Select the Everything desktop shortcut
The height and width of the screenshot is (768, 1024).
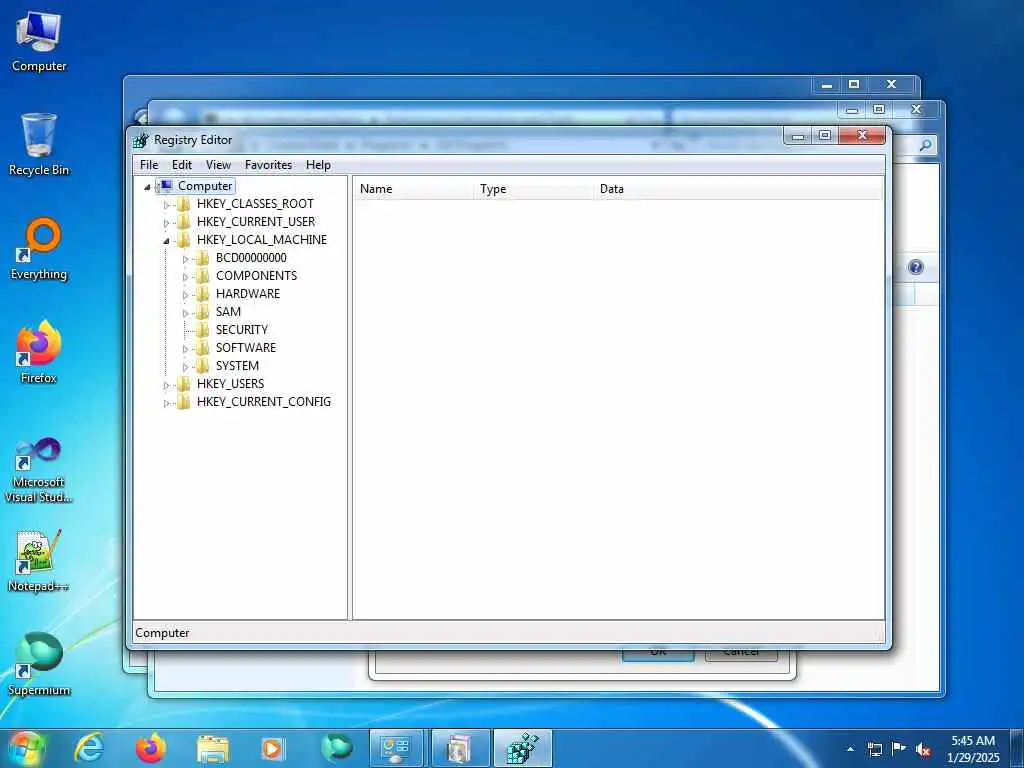coord(39,249)
